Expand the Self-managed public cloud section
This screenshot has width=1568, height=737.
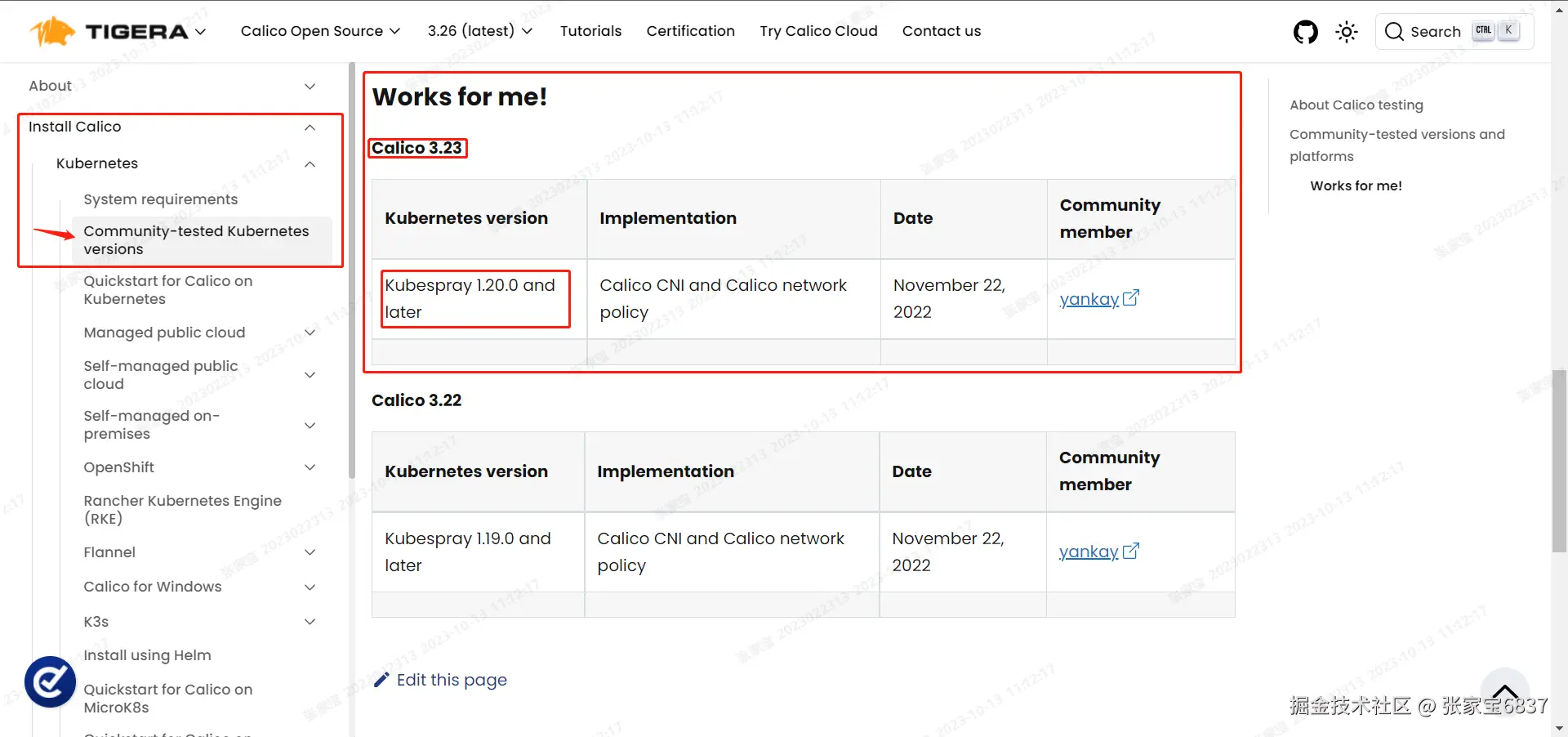pos(310,375)
